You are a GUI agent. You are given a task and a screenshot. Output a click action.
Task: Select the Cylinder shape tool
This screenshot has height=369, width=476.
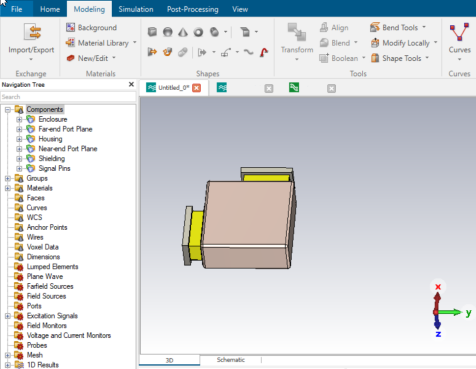(x=214, y=32)
